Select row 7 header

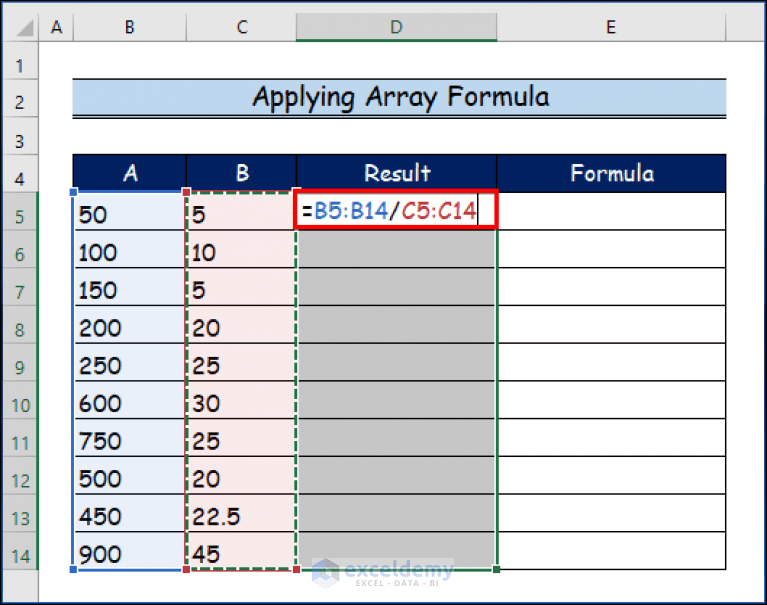[20, 287]
